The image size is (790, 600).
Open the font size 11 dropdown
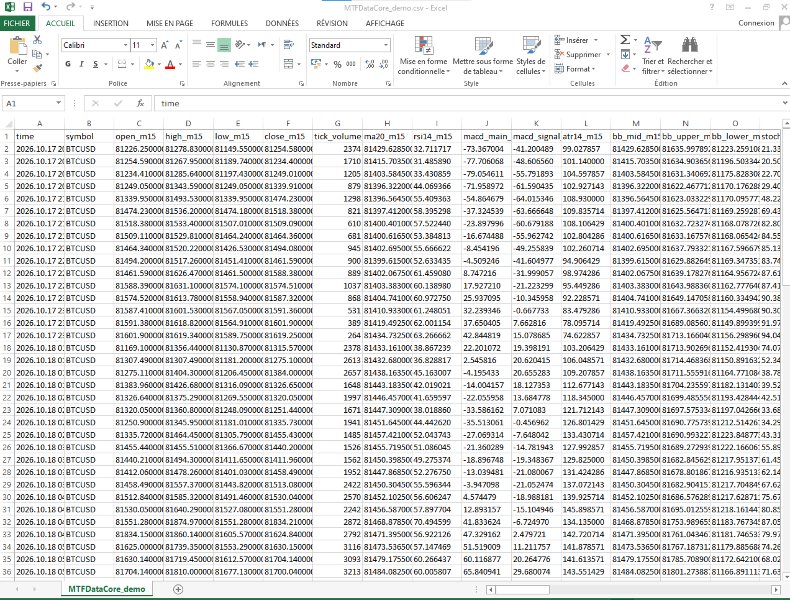tap(152, 45)
